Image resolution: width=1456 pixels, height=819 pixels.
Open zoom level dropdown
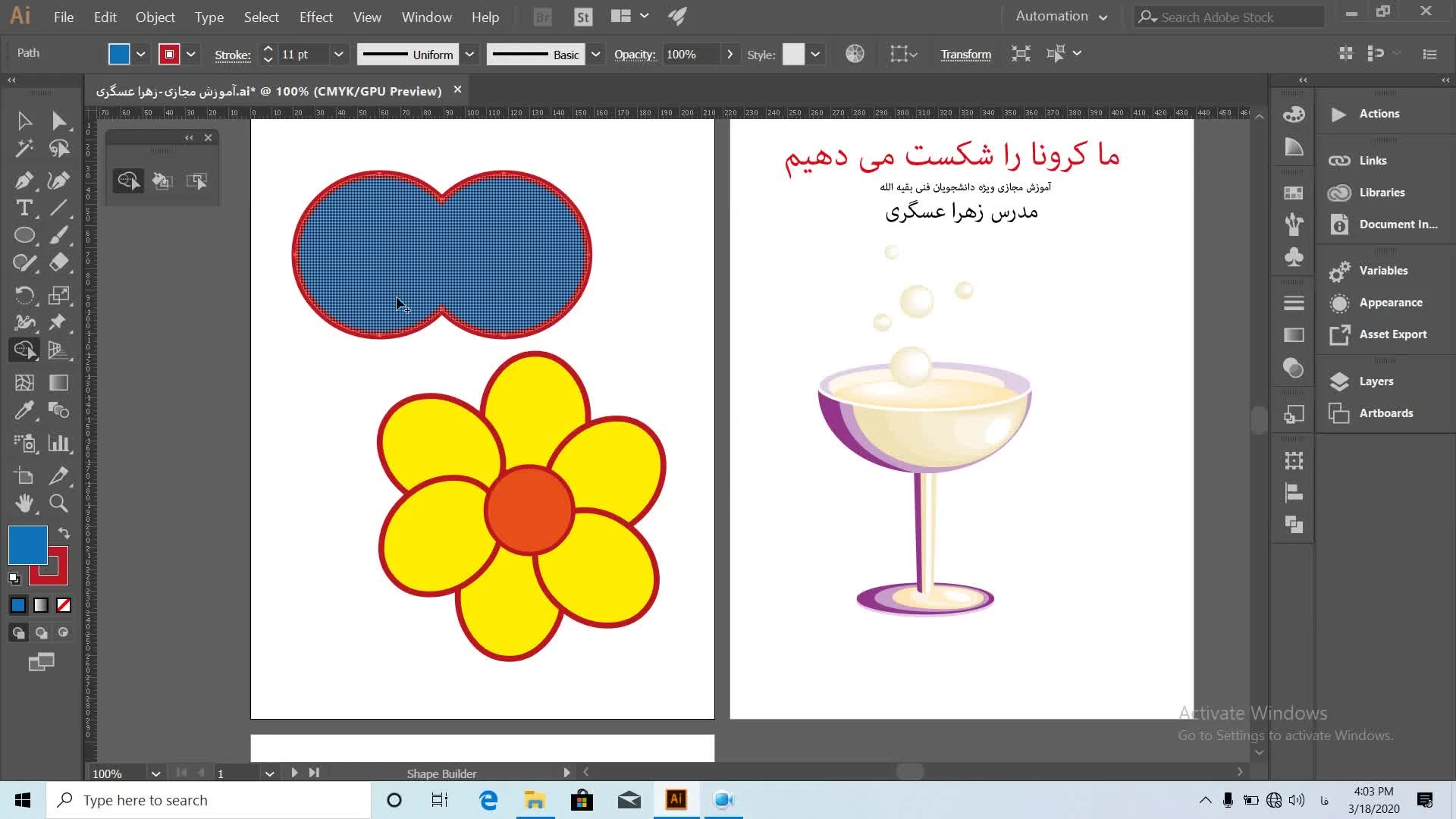(155, 773)
